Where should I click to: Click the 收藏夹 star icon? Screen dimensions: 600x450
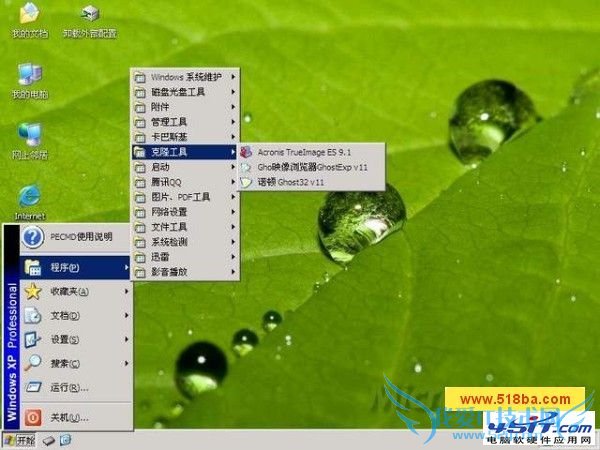(33, 292)
